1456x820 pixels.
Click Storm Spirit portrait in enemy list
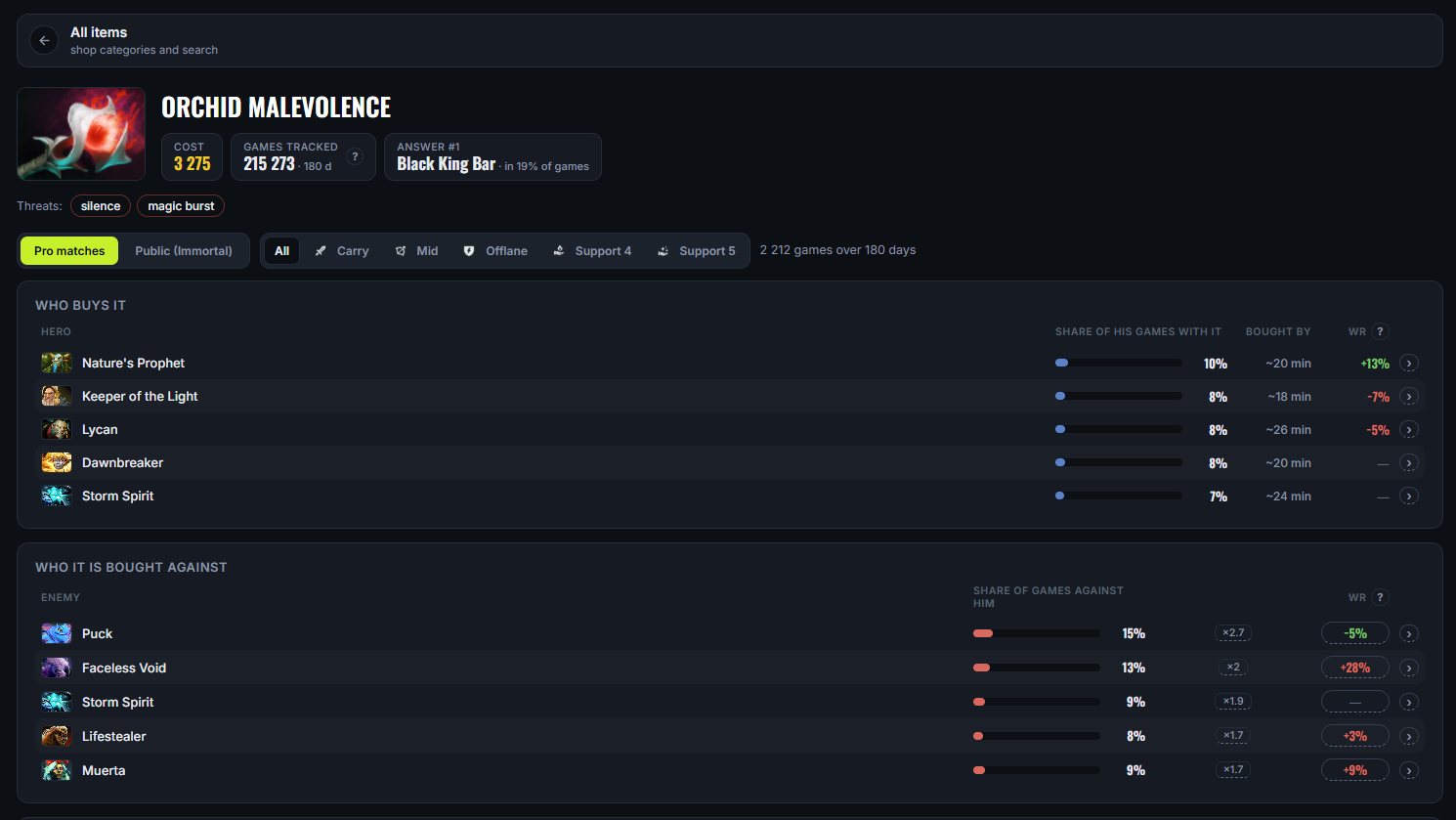tap(57, 702)
